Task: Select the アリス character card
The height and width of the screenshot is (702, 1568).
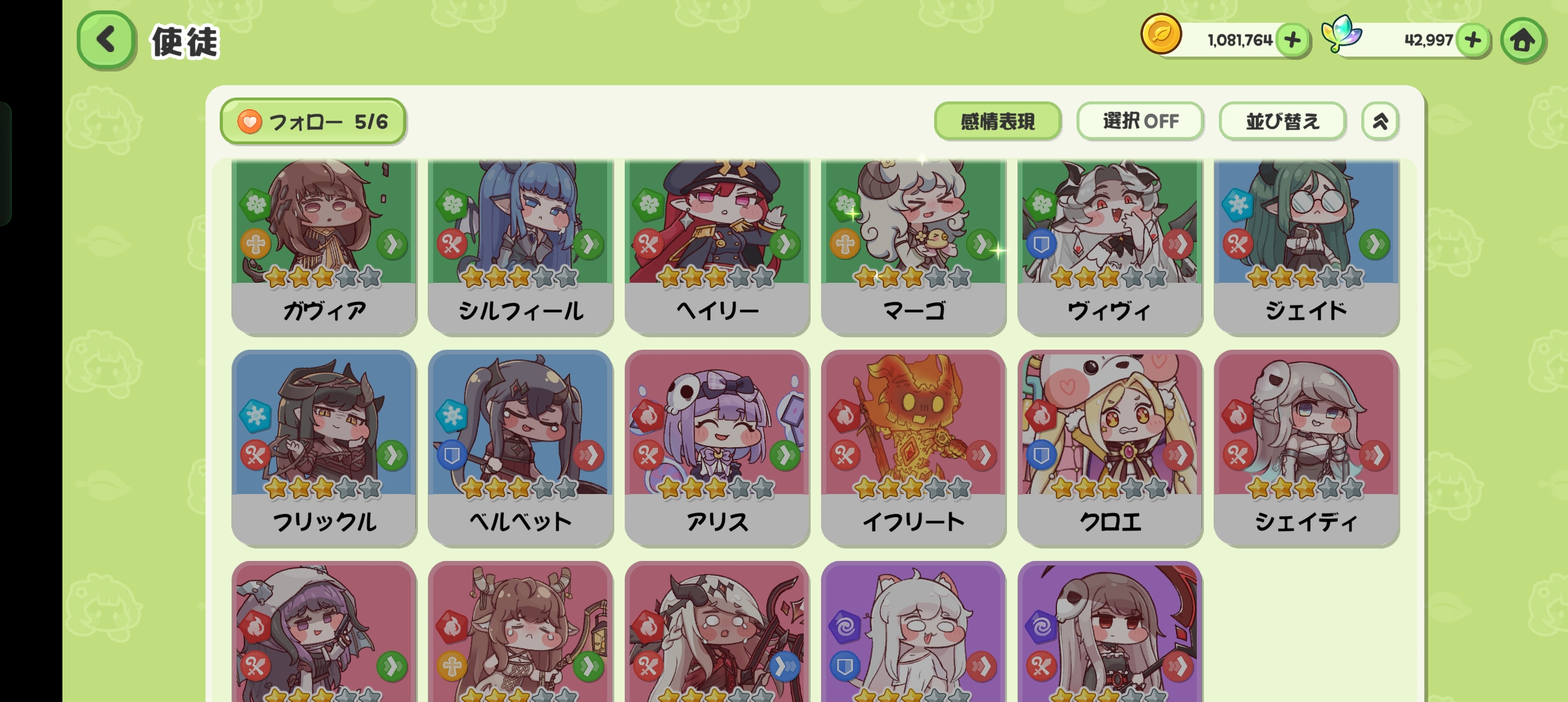Action: point(717,448)
